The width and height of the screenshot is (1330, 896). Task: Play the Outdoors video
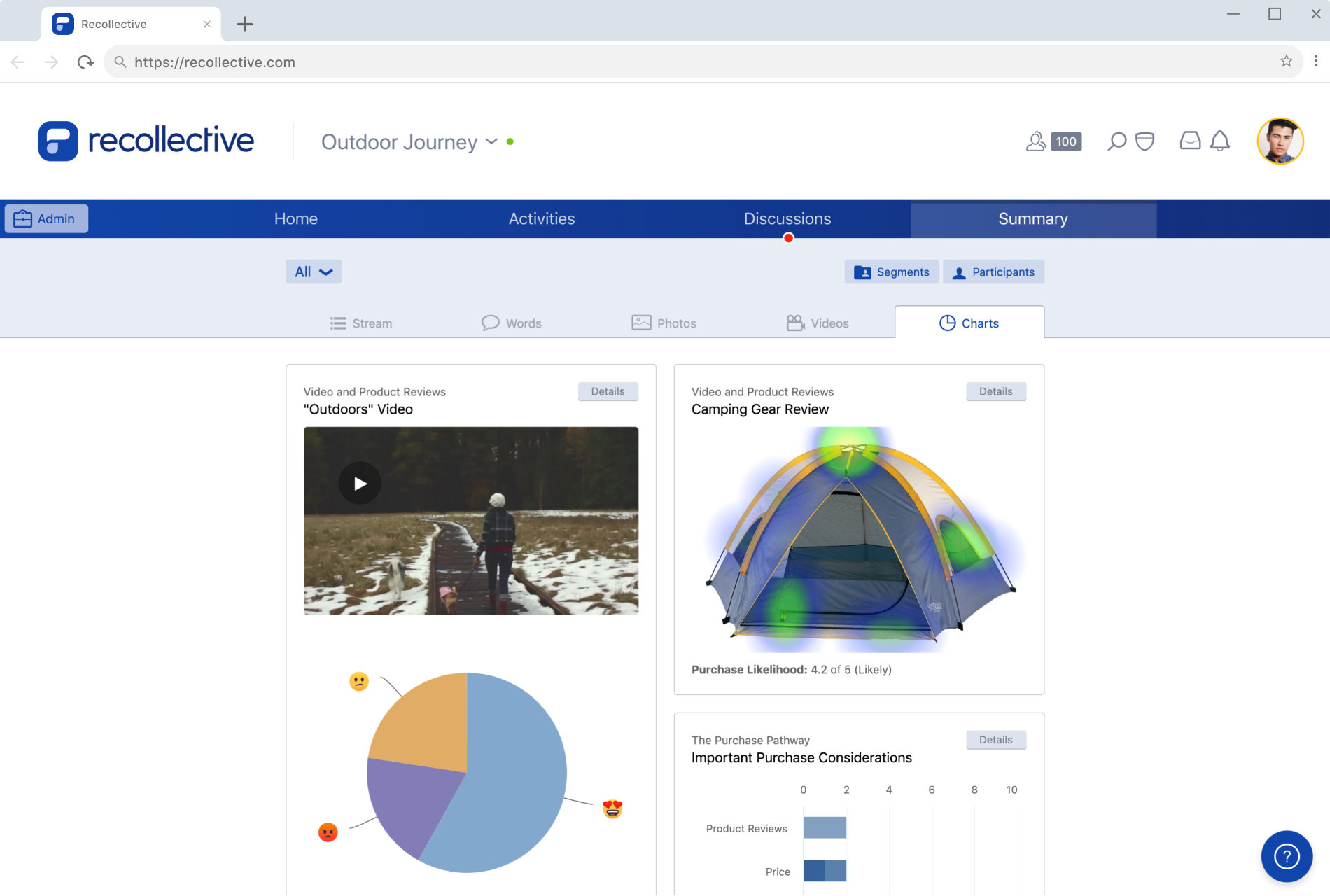360,482
